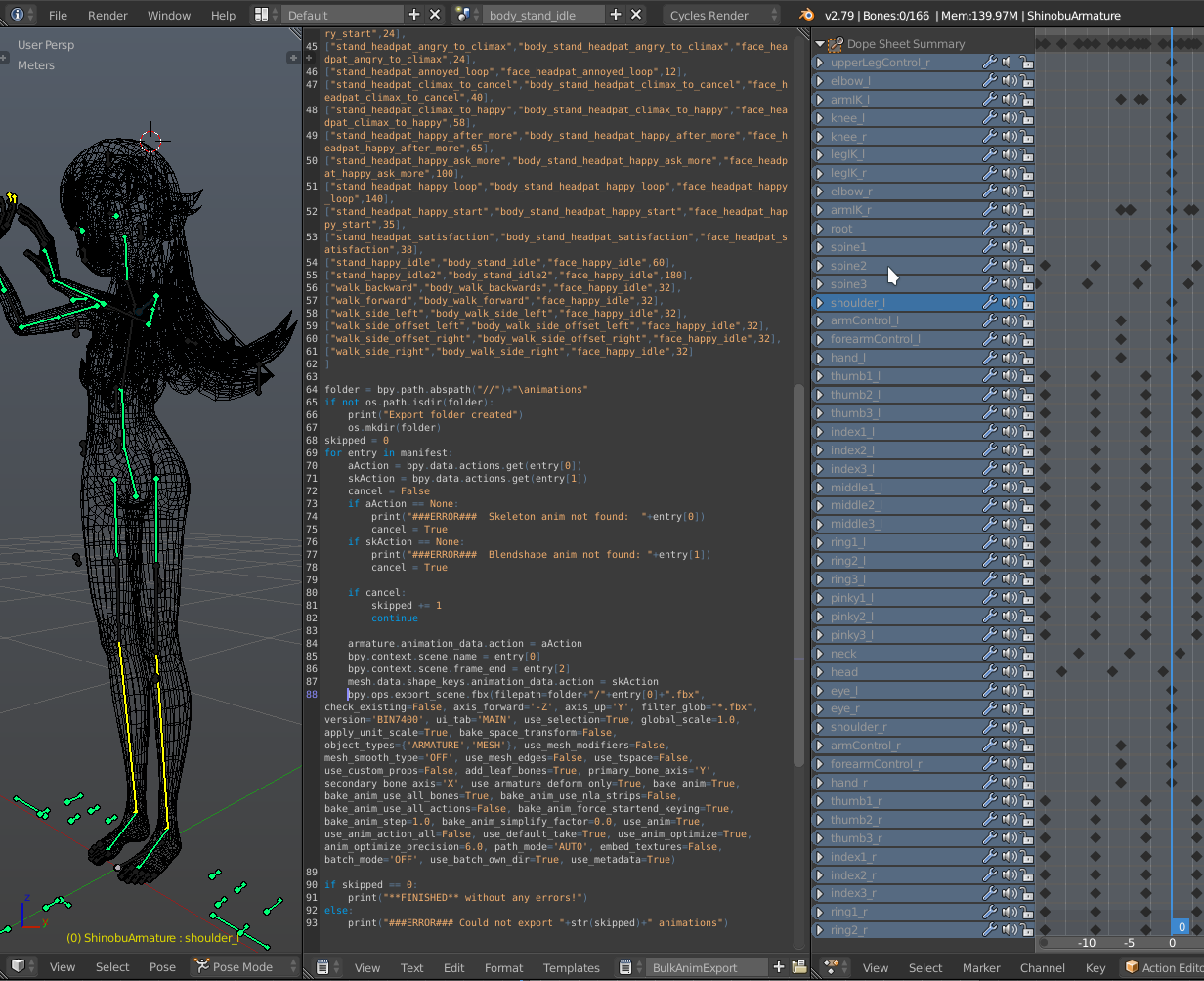Select the ring1_l channel name
This screenshot has height=981, width=1204.
[x=848, y=542]
